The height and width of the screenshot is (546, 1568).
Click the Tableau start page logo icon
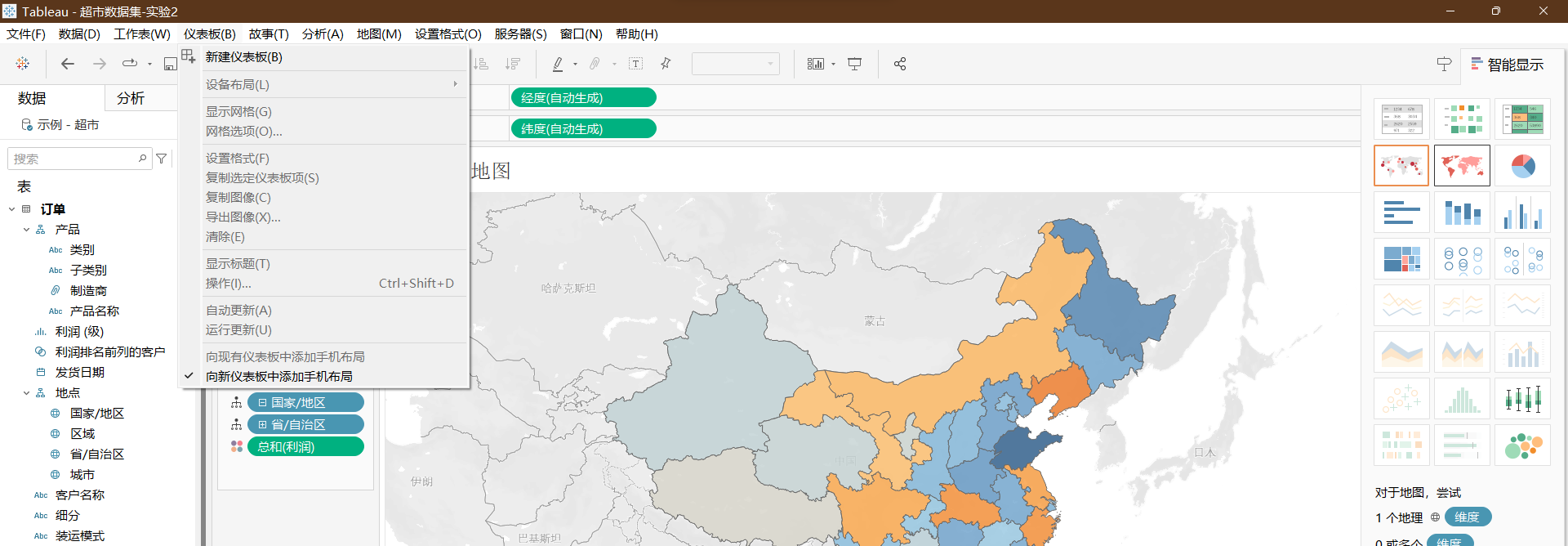click(x=23, y=63)
